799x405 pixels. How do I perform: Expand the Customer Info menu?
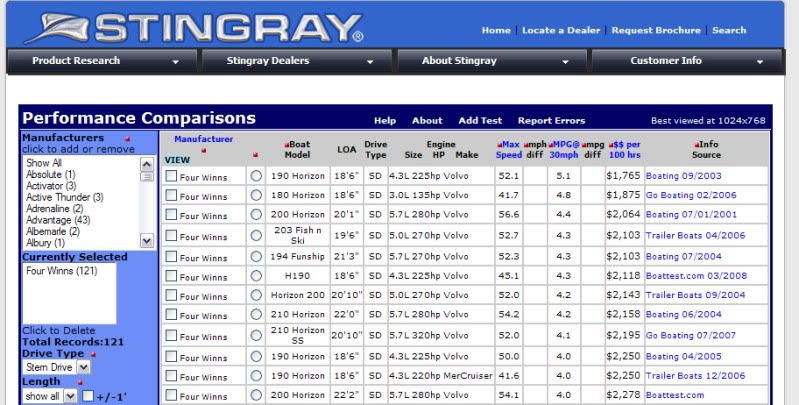pos(687,61)
